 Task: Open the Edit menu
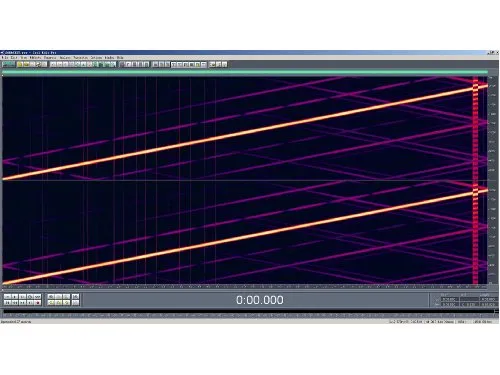(14, 57)
